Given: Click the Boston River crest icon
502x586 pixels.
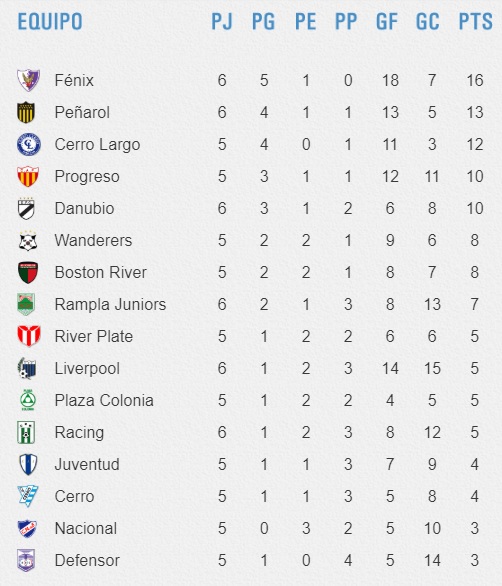Looking at the screenshot, I should click(28, 272).
